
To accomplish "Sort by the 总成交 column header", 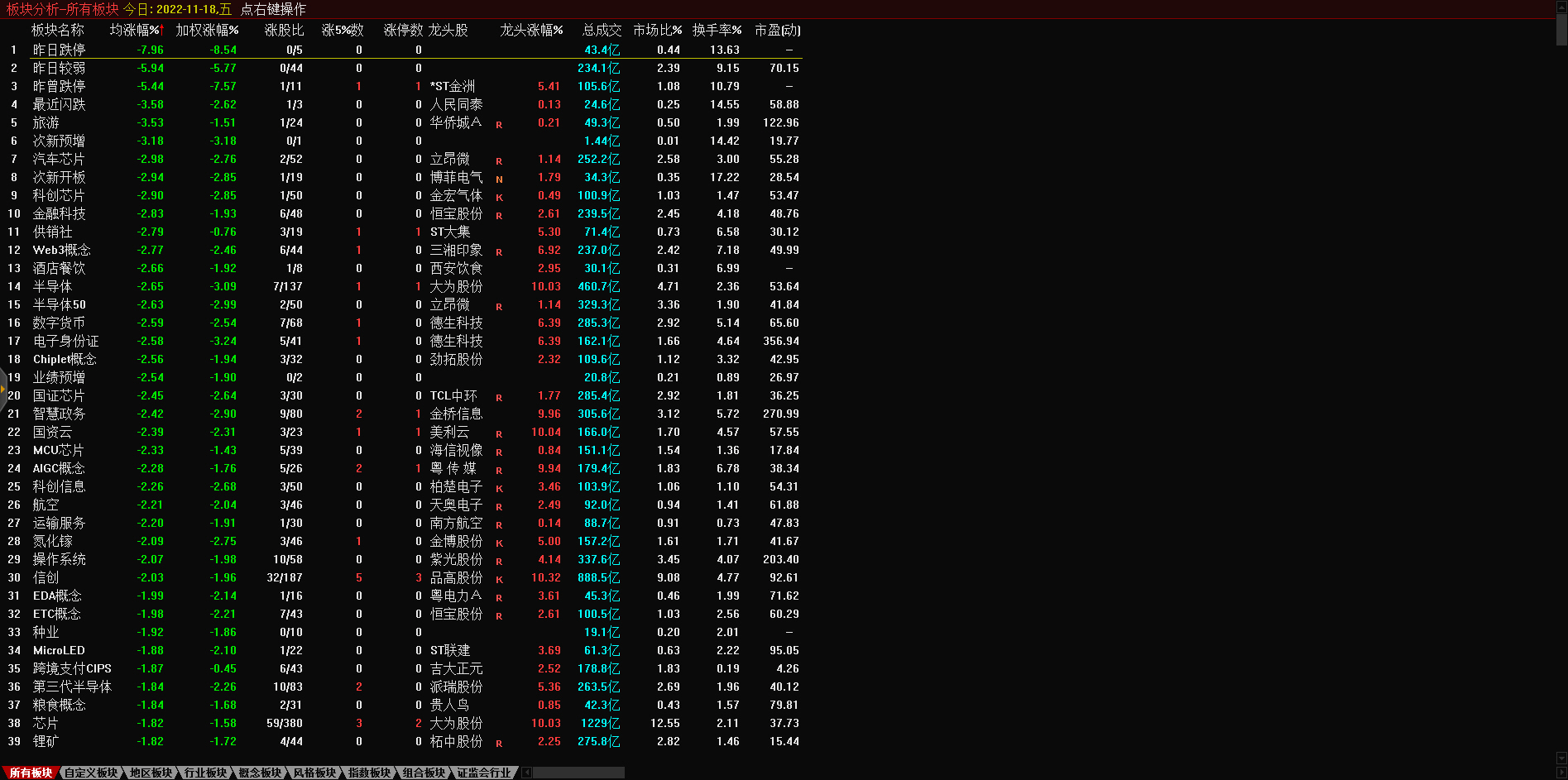I will pos(601,30).
